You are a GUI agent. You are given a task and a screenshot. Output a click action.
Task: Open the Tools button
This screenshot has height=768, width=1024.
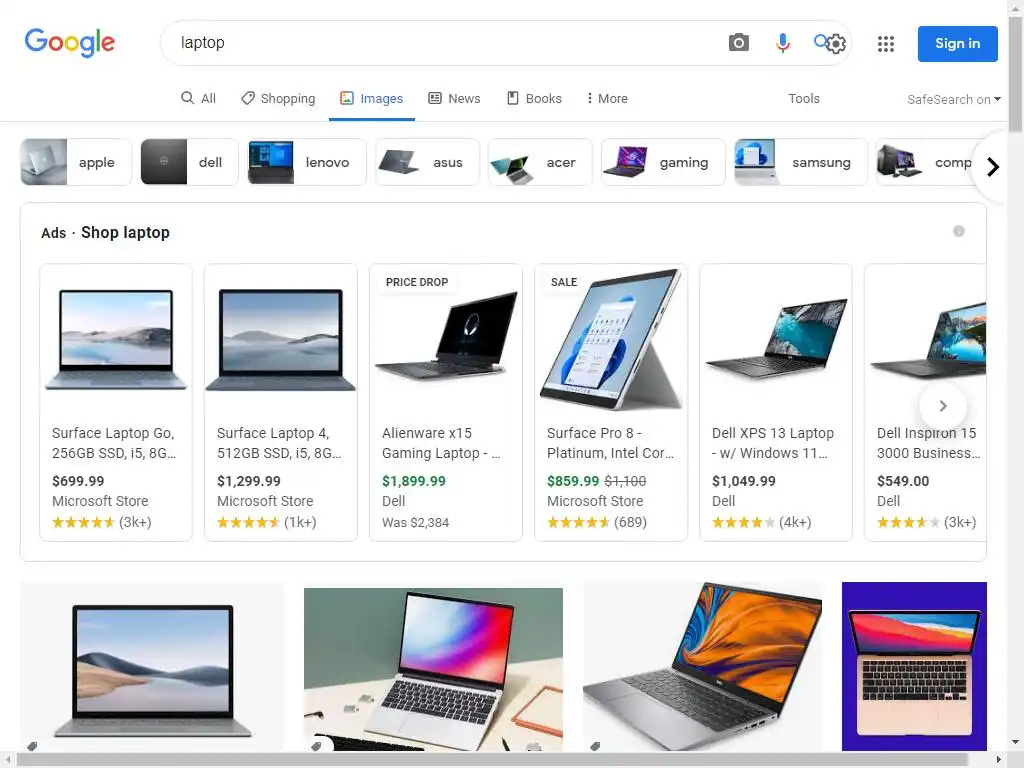(x=803, y=98)
